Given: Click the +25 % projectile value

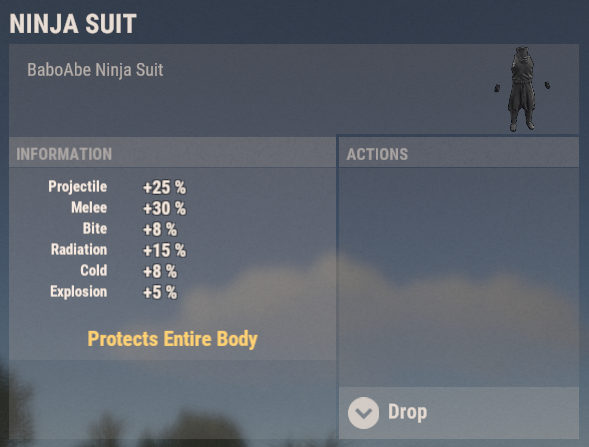Looking at the screenshot, I should 165,187.
